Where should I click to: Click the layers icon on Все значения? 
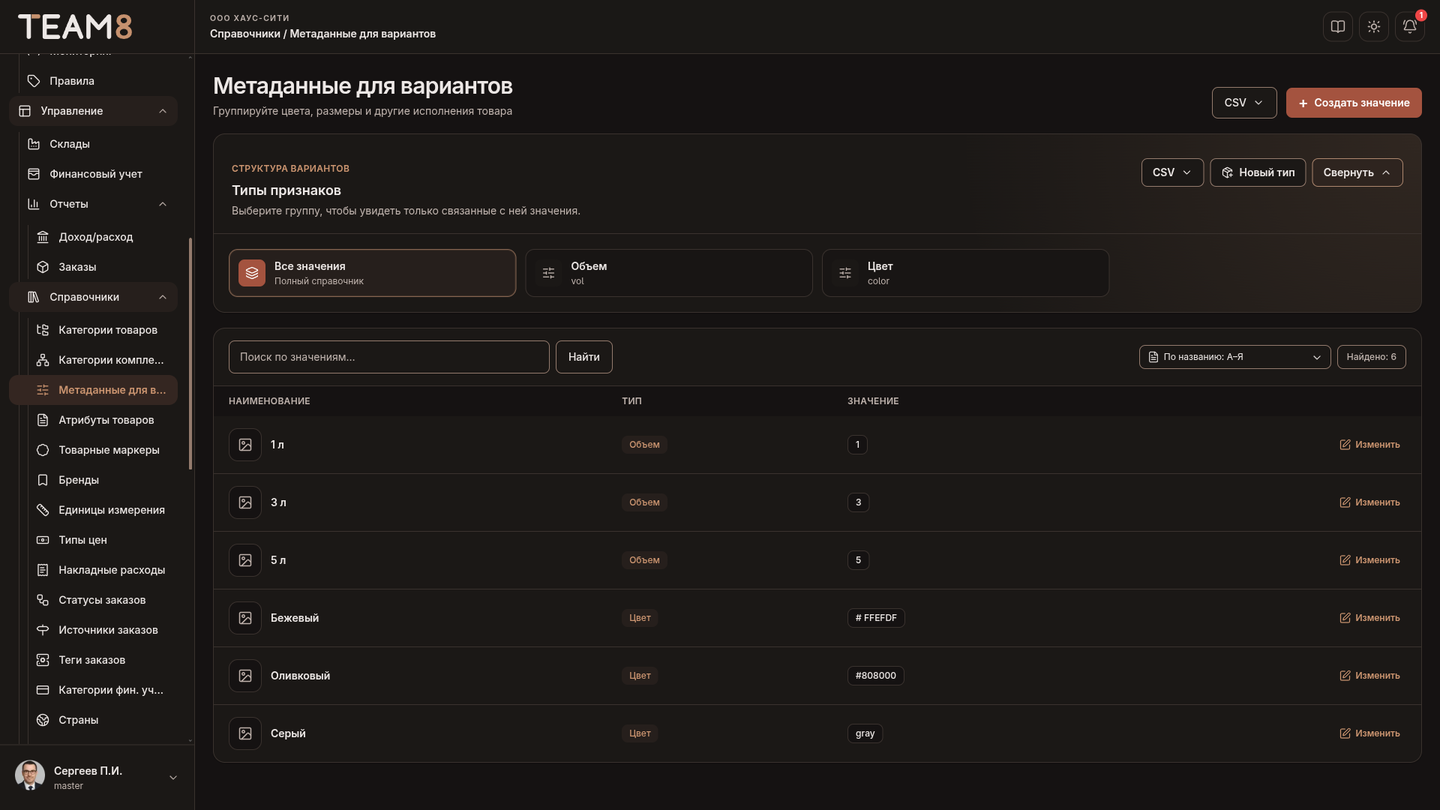[x=252, y=273]
